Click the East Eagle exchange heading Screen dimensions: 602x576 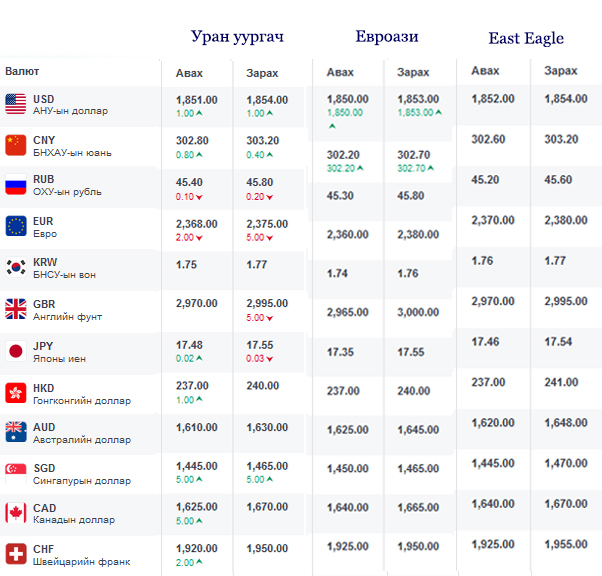point(526,39)
